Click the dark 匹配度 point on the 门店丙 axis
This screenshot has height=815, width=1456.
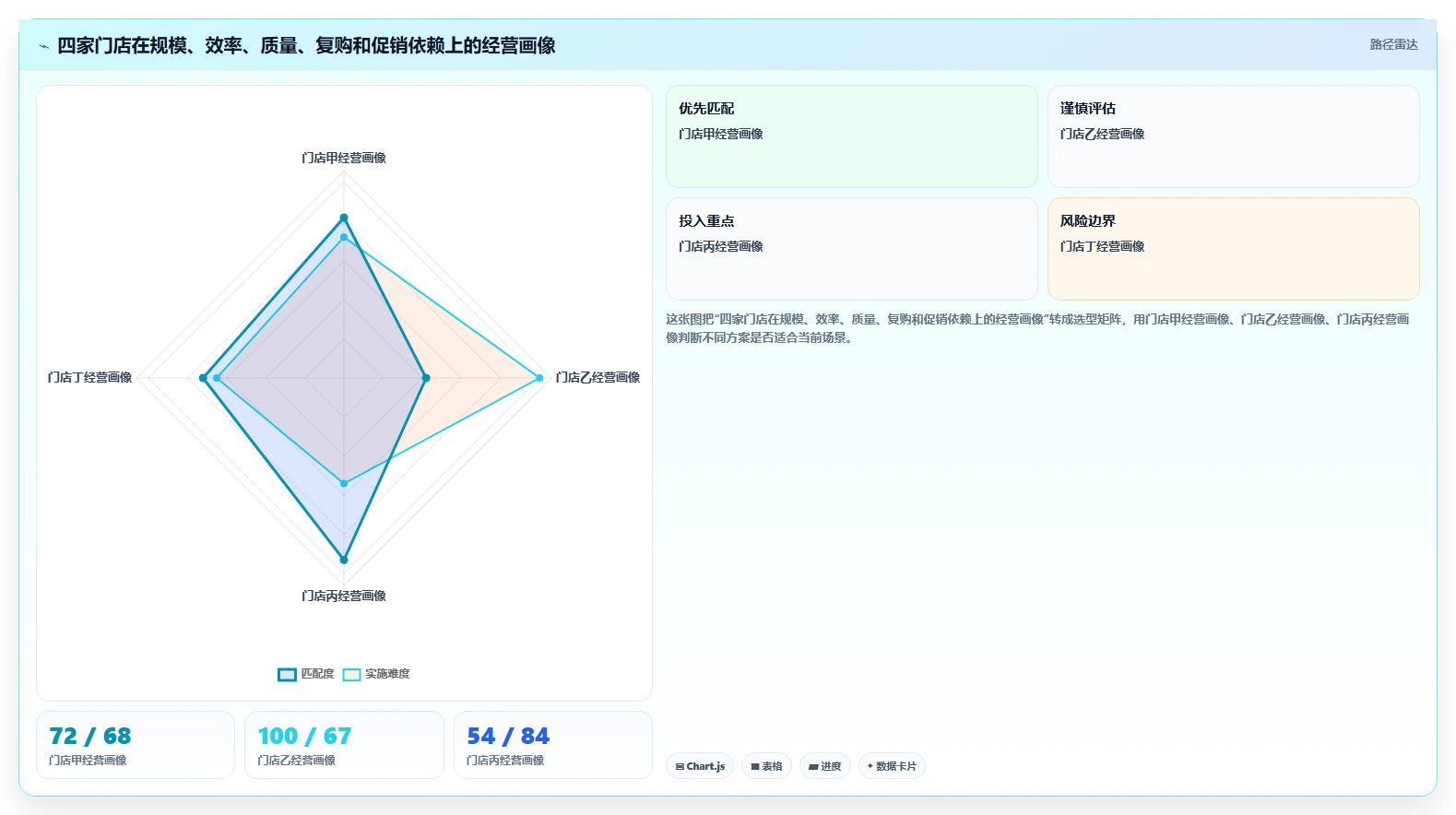(344, 560)
